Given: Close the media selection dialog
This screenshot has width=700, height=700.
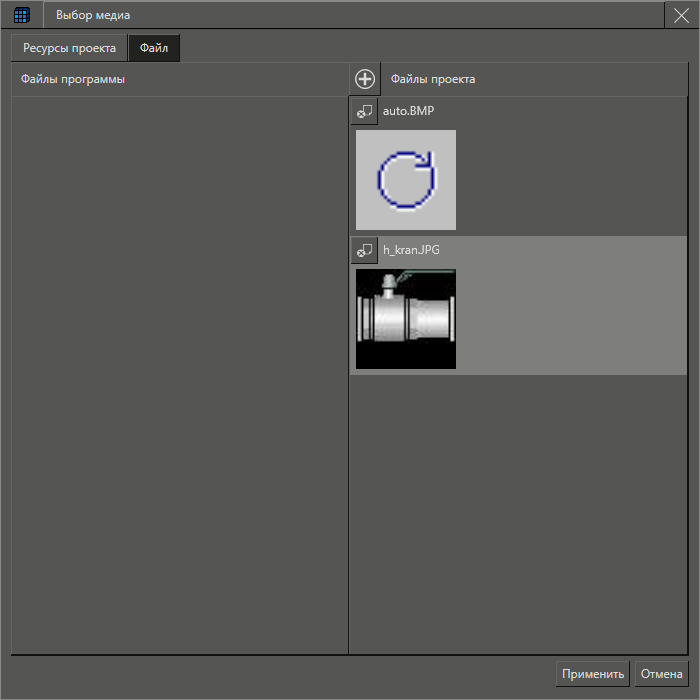Looking at the screenshot, I should [680, 15].
